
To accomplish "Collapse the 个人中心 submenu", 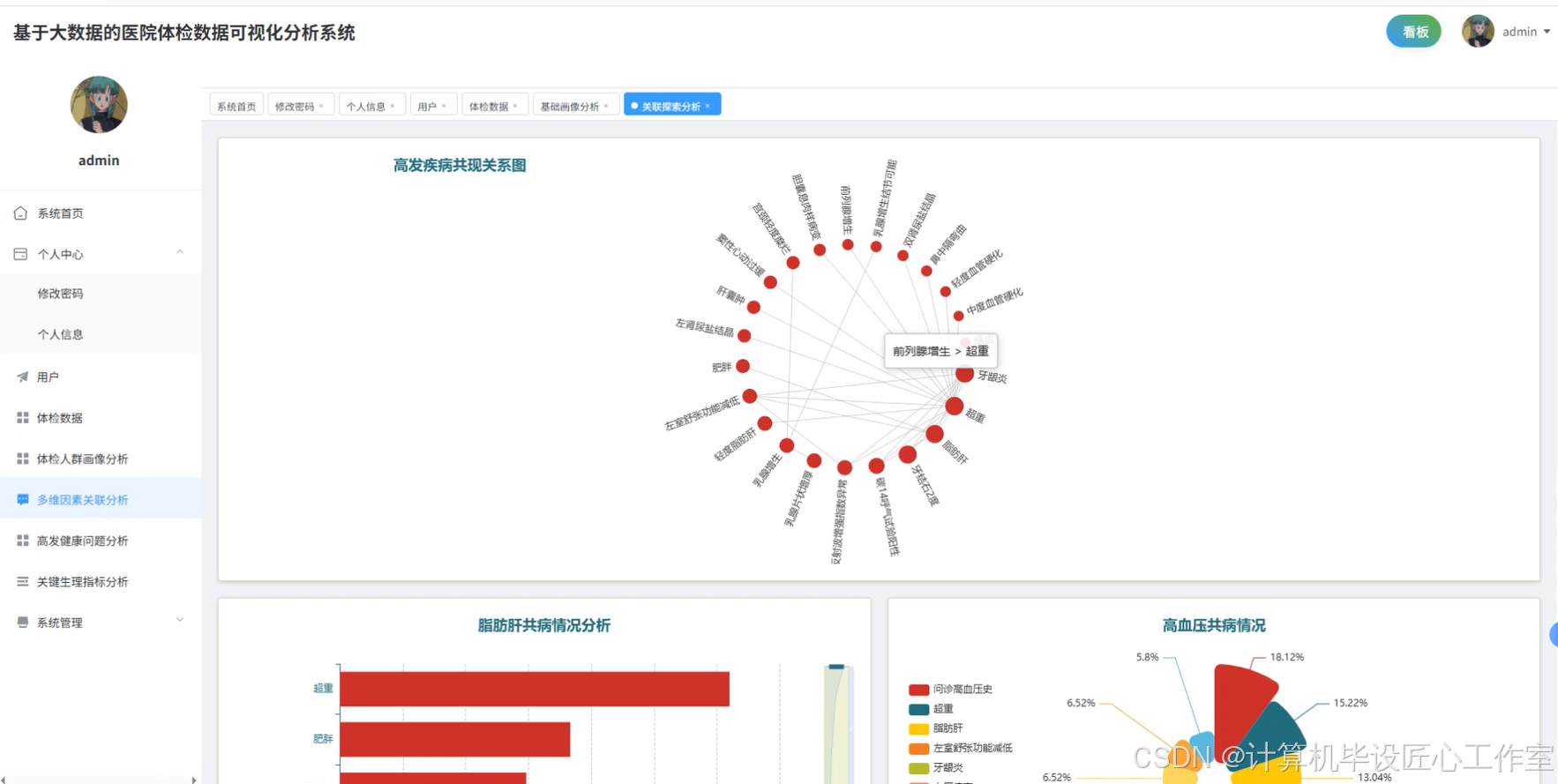I will (180, 253).
